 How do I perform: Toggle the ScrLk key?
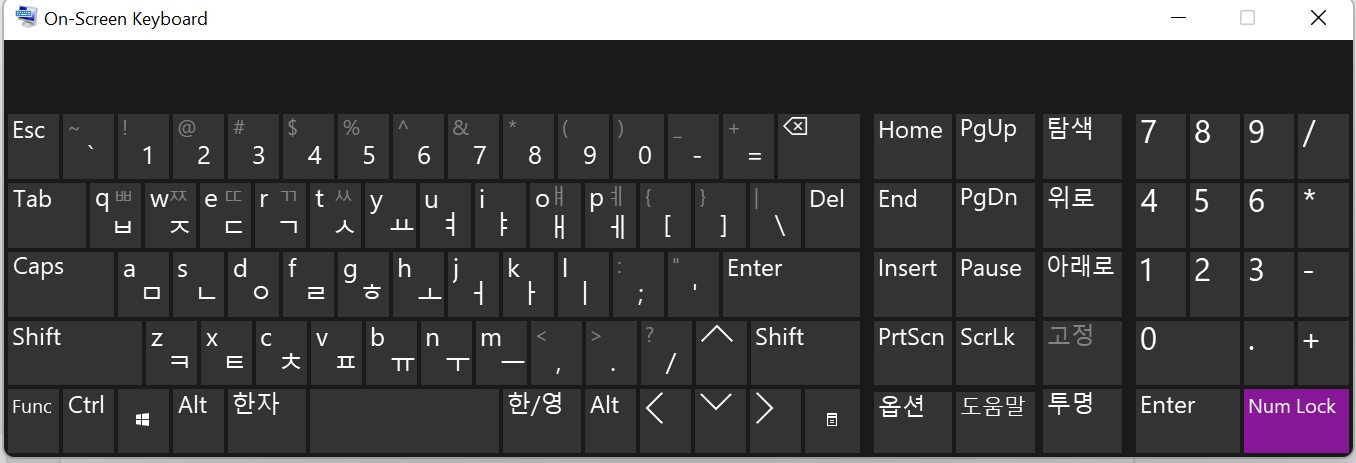tap(996, 352)
